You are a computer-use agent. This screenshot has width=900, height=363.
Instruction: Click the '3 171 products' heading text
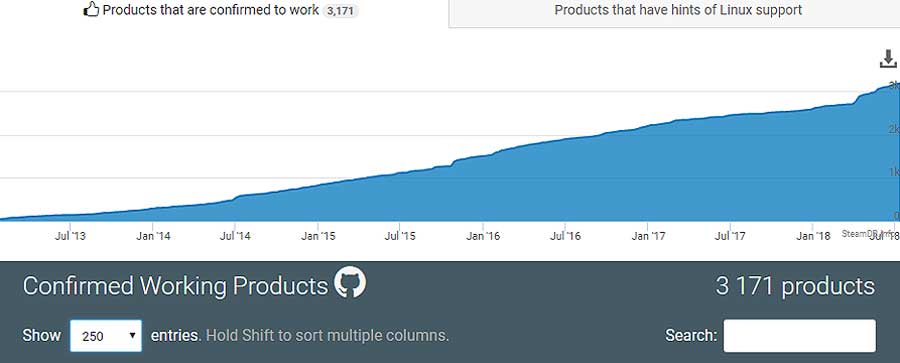pos(795,286)
